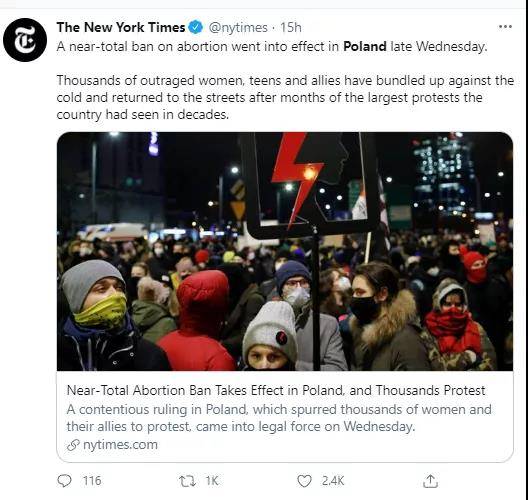Open the 15h timestamp permalink
This screenshot has height=500, width=528.
[291, 27]
